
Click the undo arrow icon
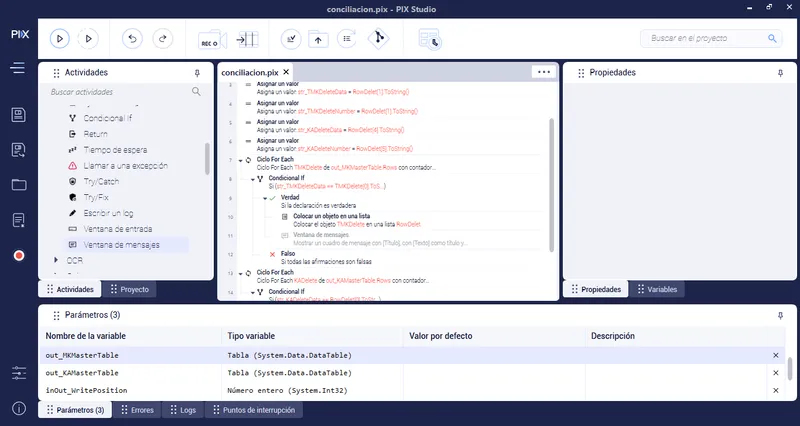132,39
